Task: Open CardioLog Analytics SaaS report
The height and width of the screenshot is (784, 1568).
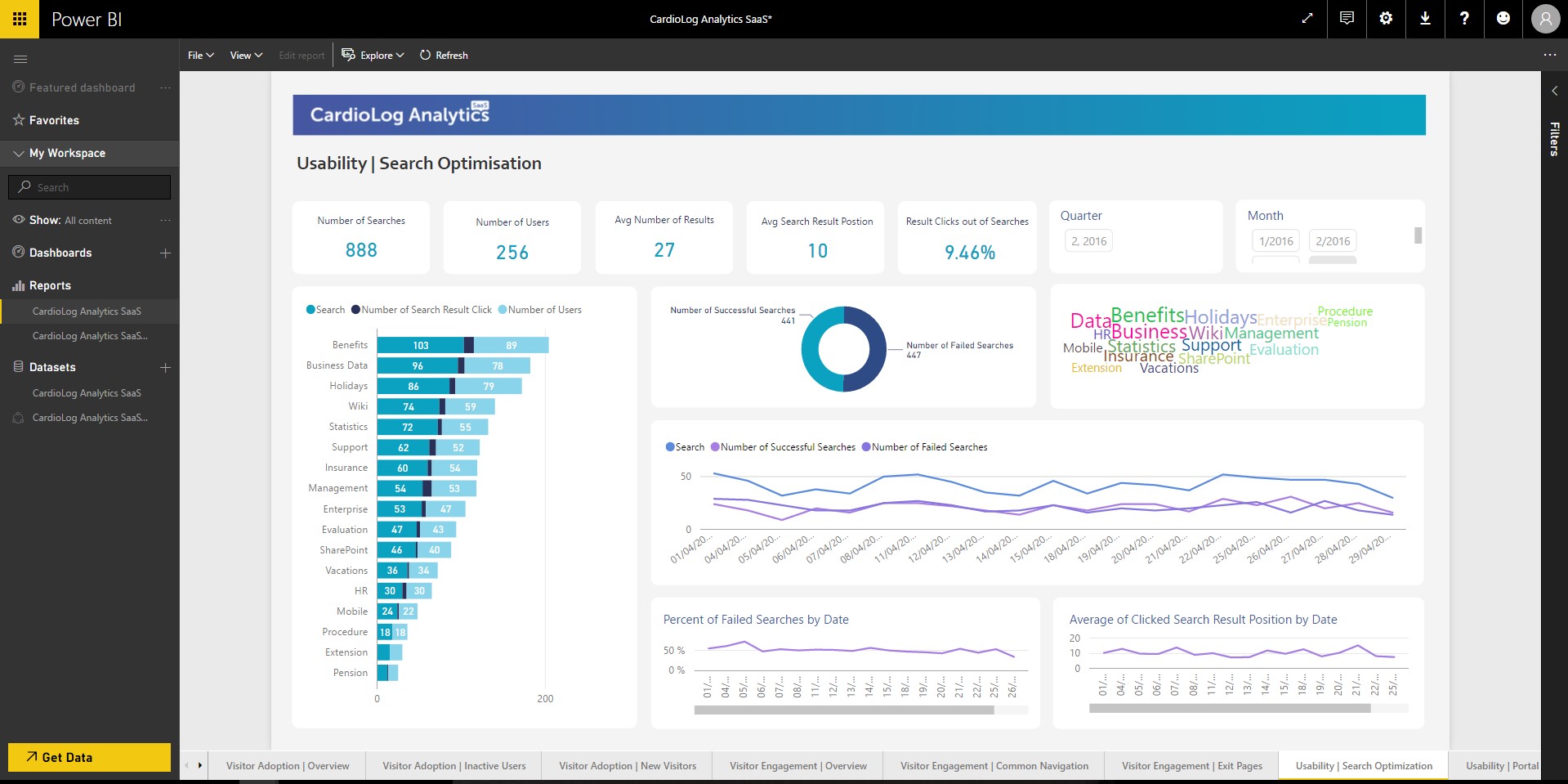Action: [87, 311]
